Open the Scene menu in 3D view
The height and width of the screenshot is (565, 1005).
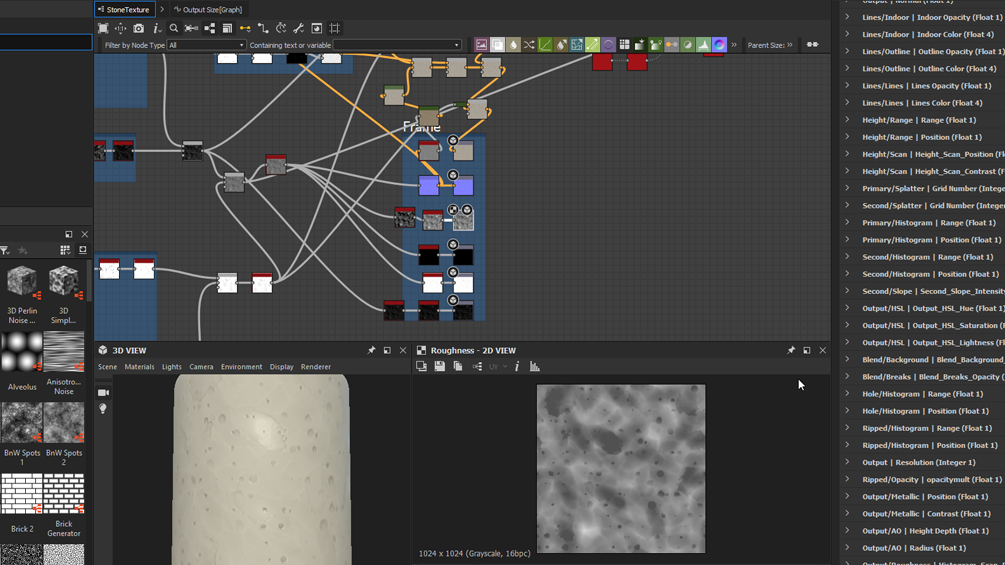click(107, 366)
